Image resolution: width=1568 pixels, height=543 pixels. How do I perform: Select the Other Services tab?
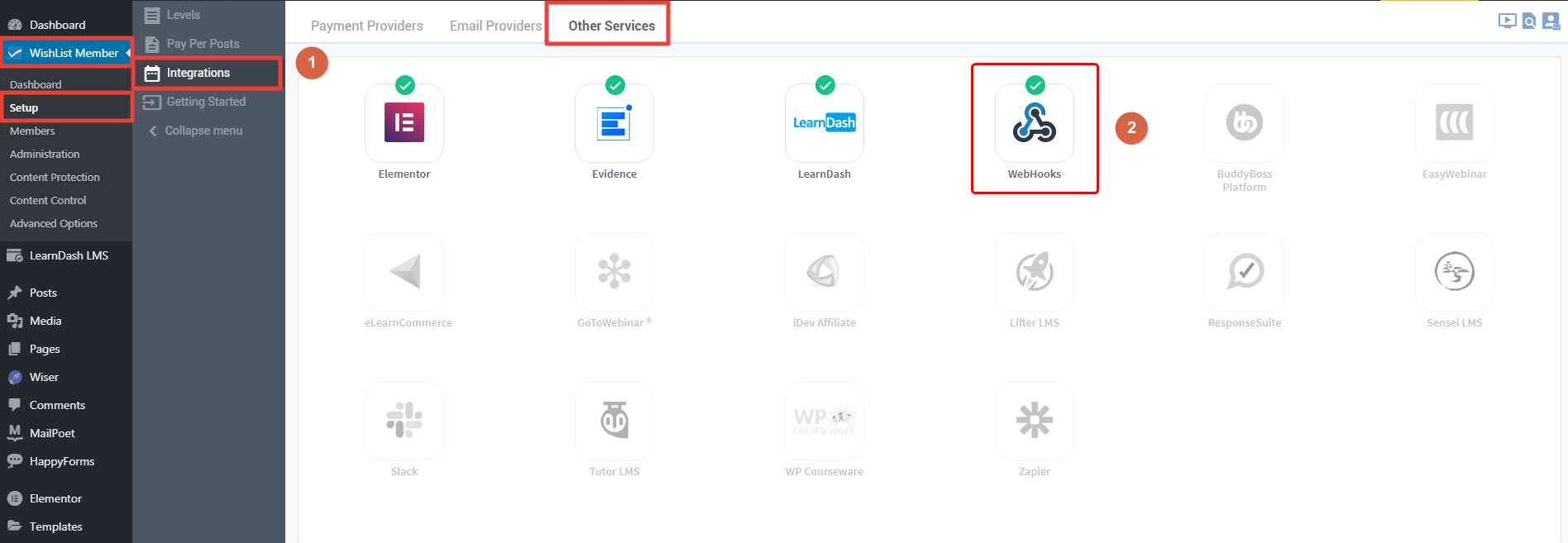(x=612, y=26)
